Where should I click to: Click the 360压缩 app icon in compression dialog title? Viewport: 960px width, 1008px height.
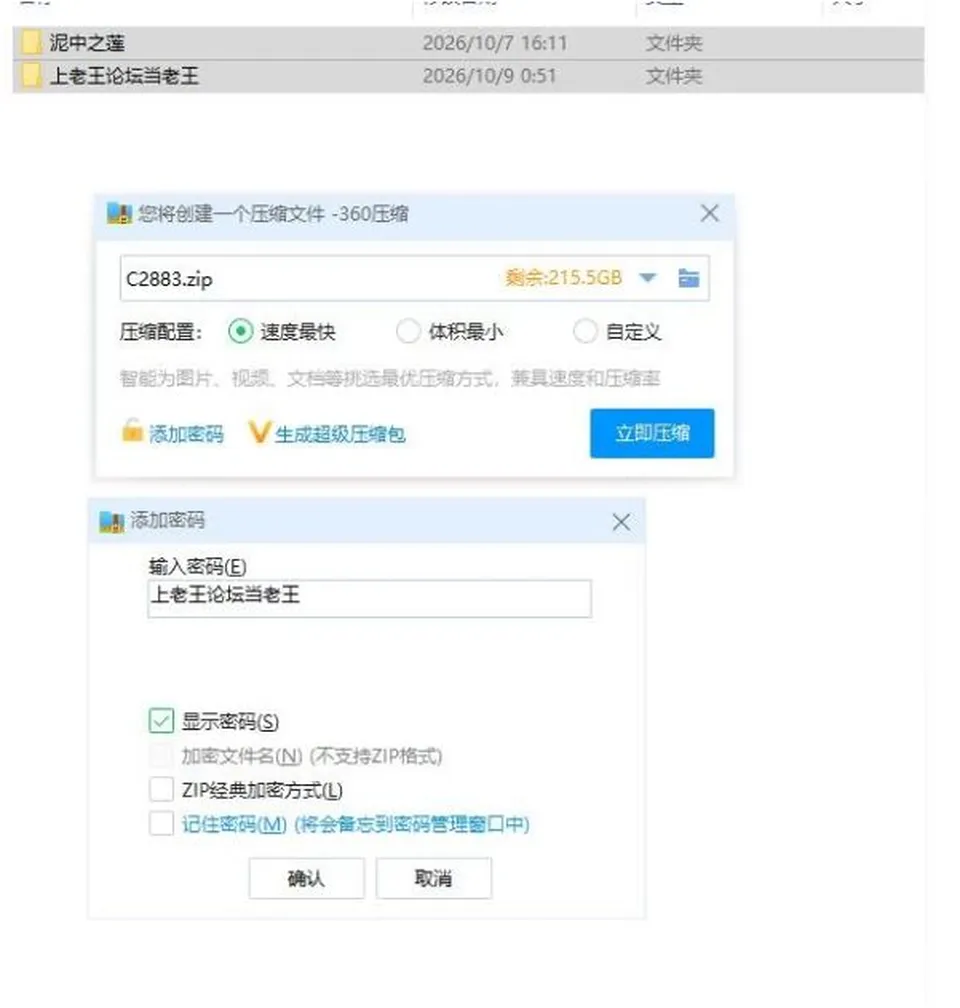[119, 213]
